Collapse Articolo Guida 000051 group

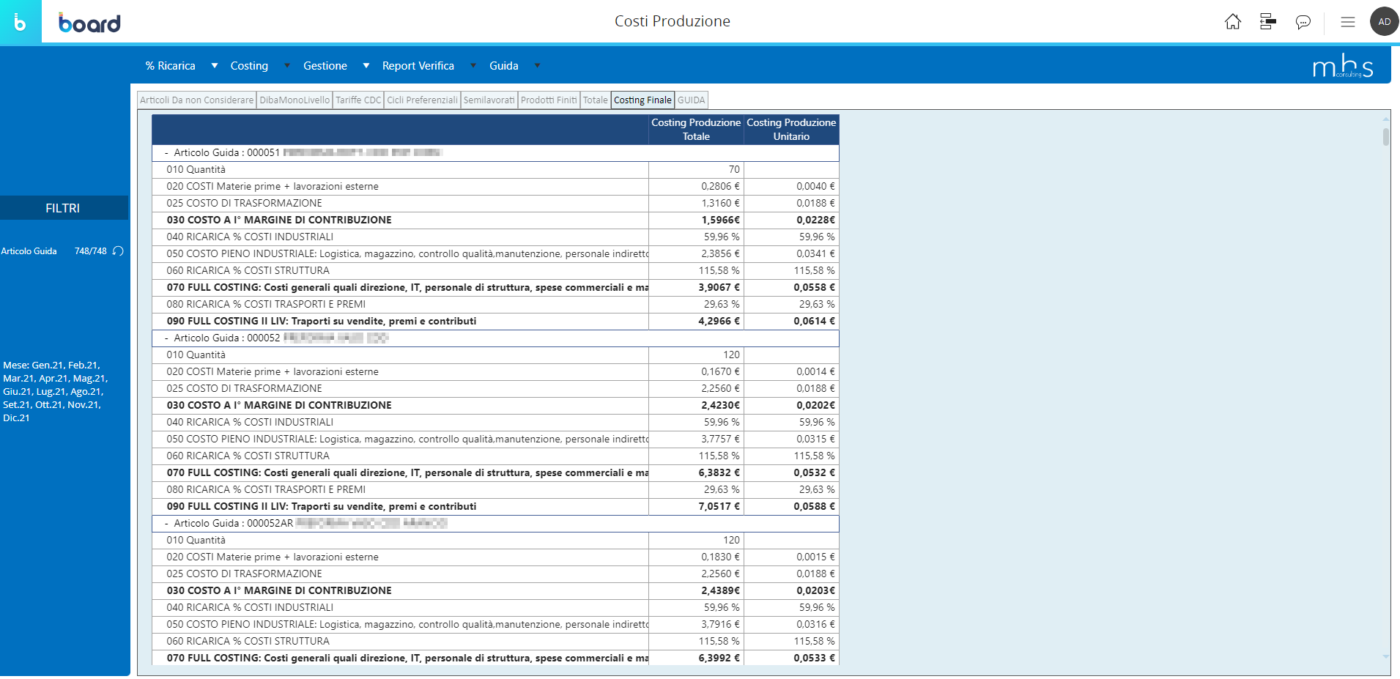click(166, 153)
